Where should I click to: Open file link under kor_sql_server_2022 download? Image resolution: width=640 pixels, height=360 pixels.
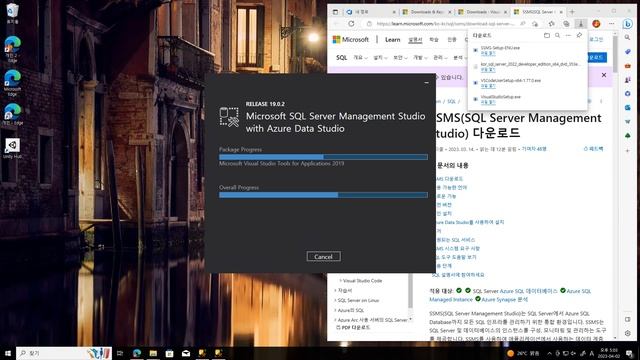(488, 69)
